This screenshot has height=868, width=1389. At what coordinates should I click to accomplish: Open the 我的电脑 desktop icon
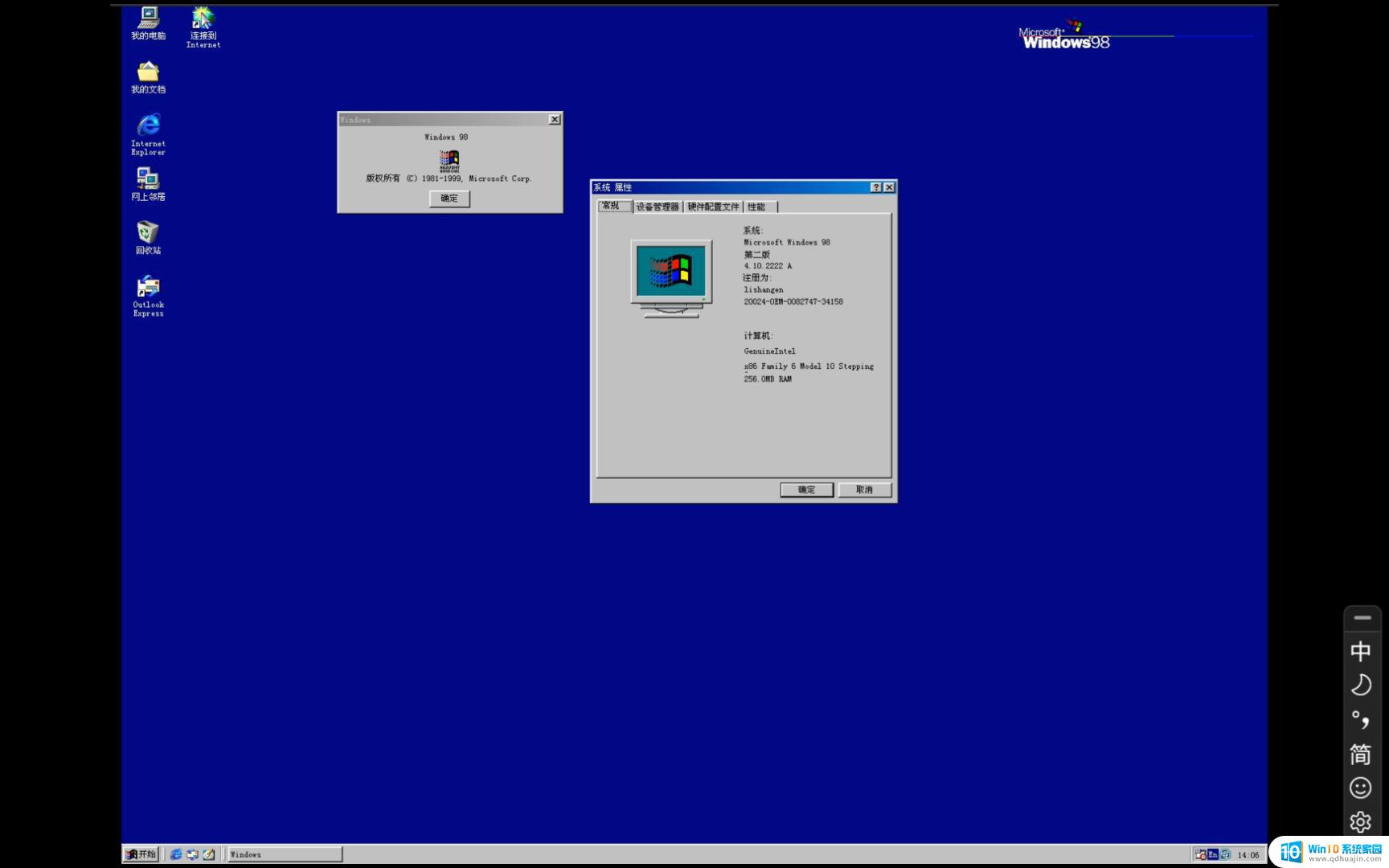(148, 23)
